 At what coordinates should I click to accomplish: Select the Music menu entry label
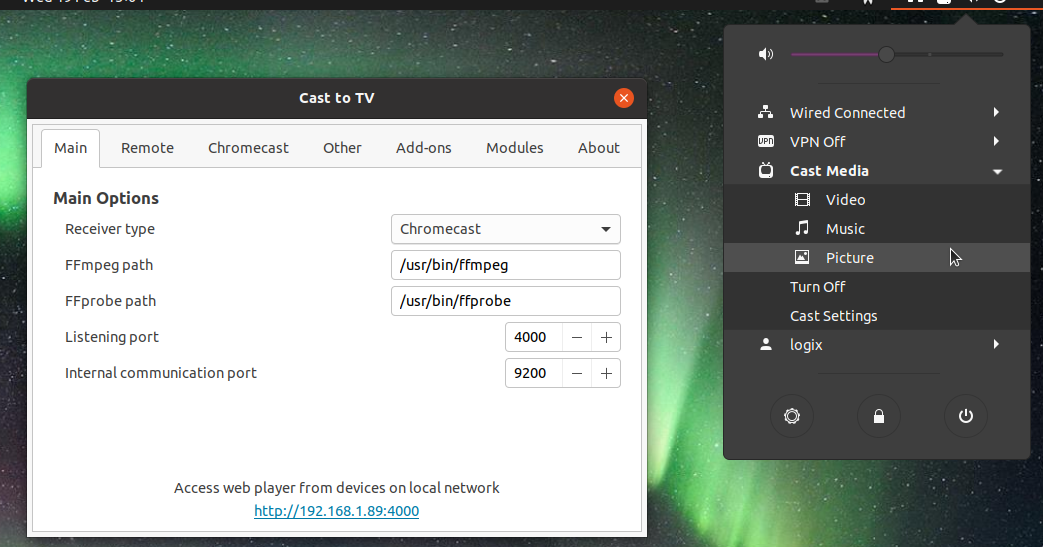click(845, 229)
